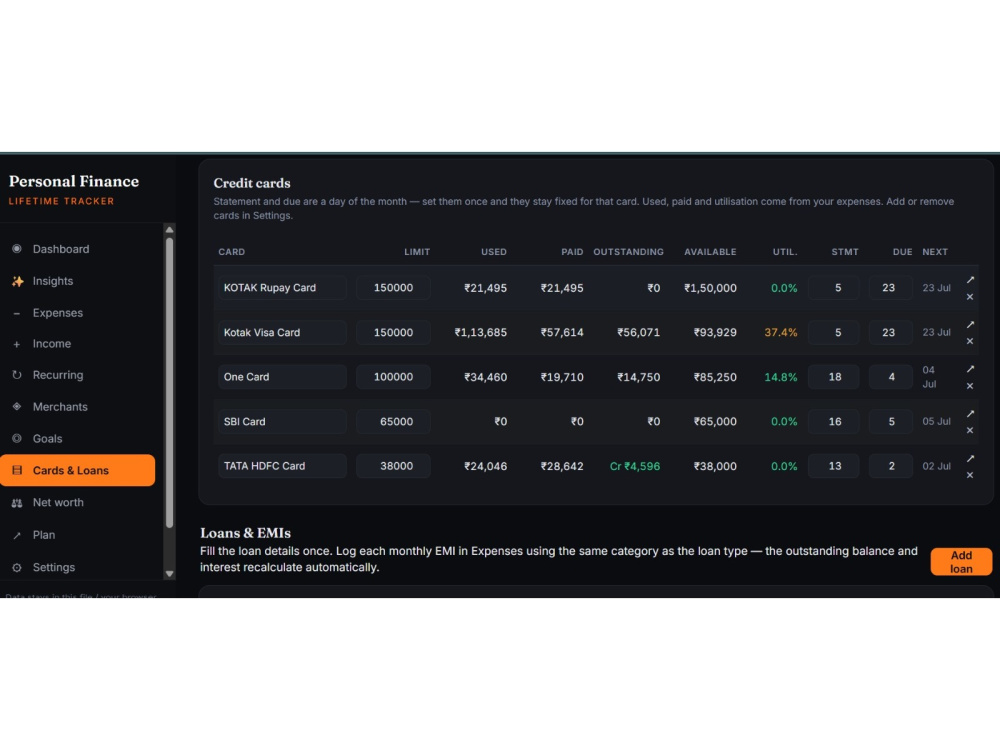This screenshot has width=1000, height=750.
Task: Open Settings in the sidebar
Action: 78,567
